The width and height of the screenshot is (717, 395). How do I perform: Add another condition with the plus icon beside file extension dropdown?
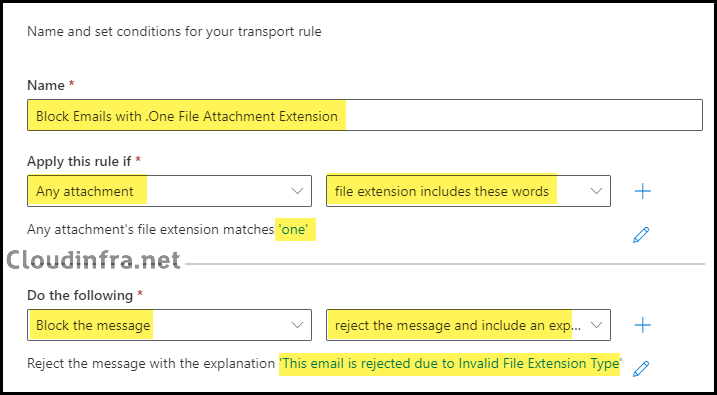pyautogui.click(x=642, y=191)
